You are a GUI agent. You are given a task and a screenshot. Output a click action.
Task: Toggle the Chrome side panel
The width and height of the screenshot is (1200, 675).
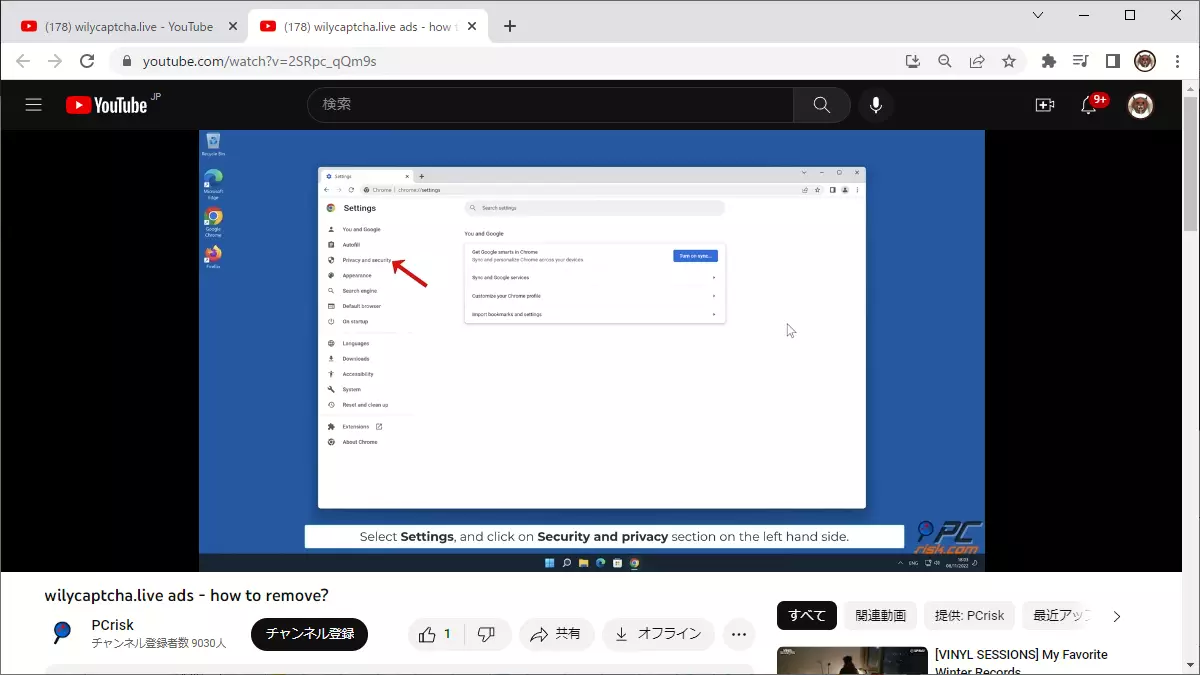point(1112,61)
